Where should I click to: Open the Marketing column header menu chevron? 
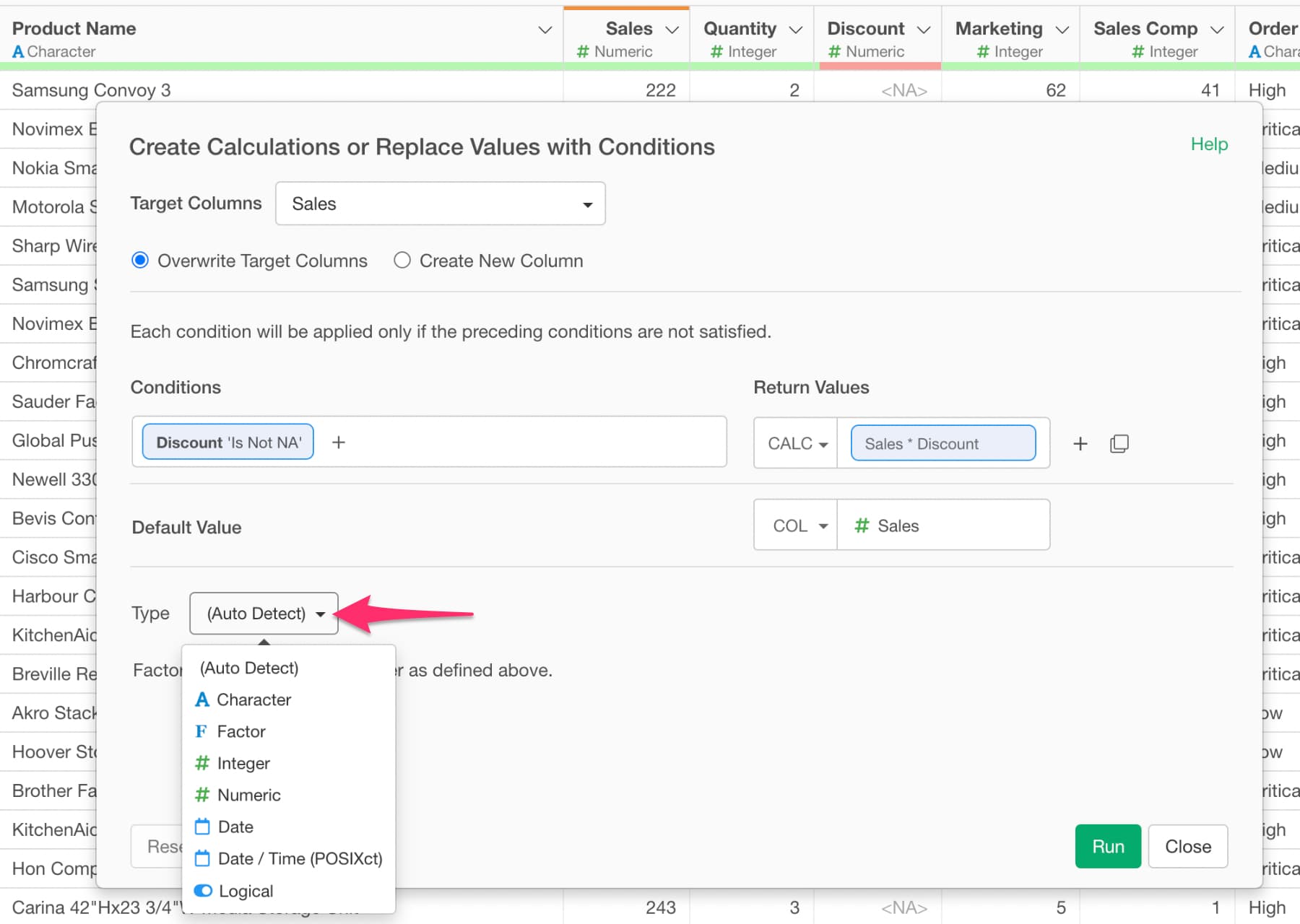point(1062,30)
